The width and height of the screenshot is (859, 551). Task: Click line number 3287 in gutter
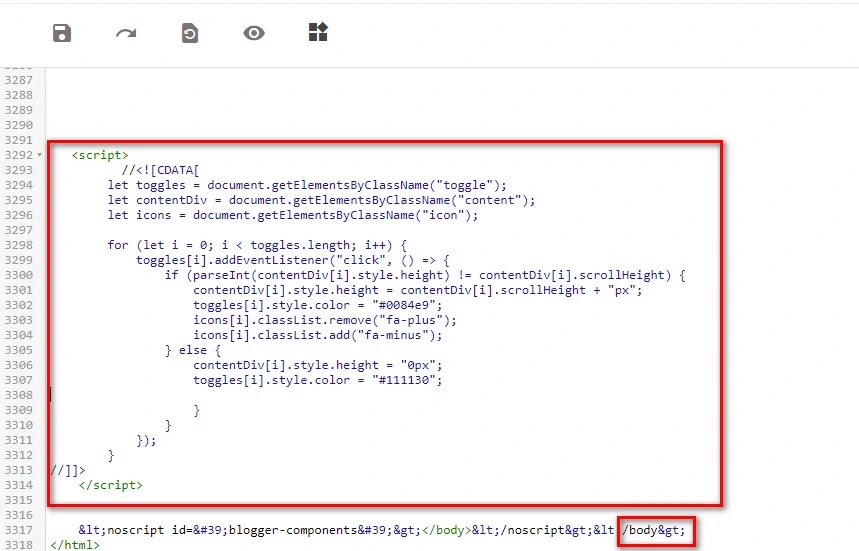click(x=19, y=80)
